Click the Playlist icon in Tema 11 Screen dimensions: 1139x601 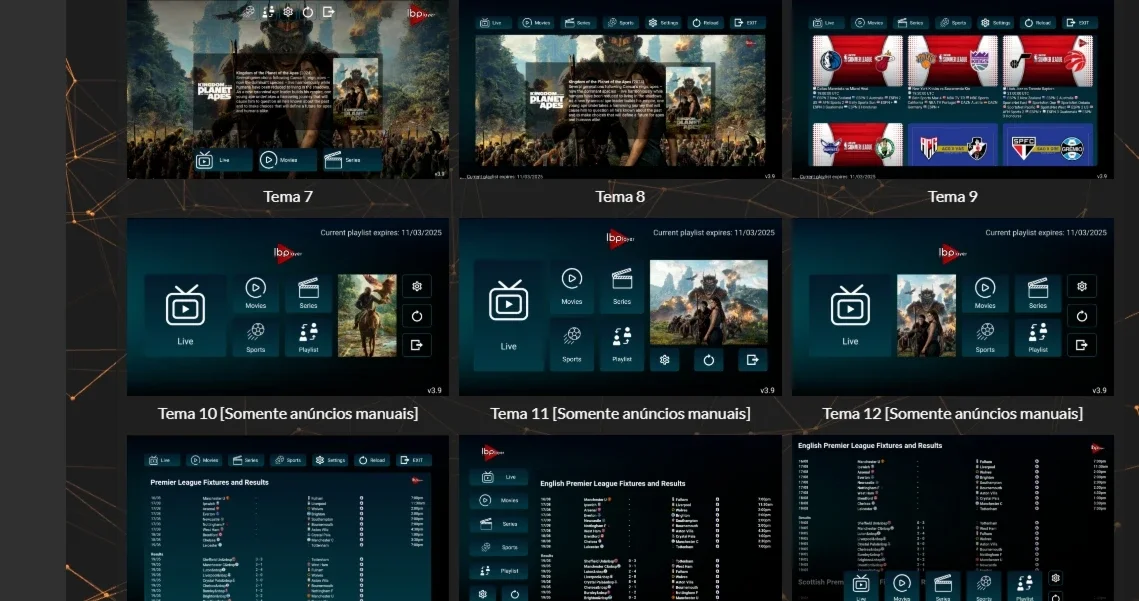point(622,337)
